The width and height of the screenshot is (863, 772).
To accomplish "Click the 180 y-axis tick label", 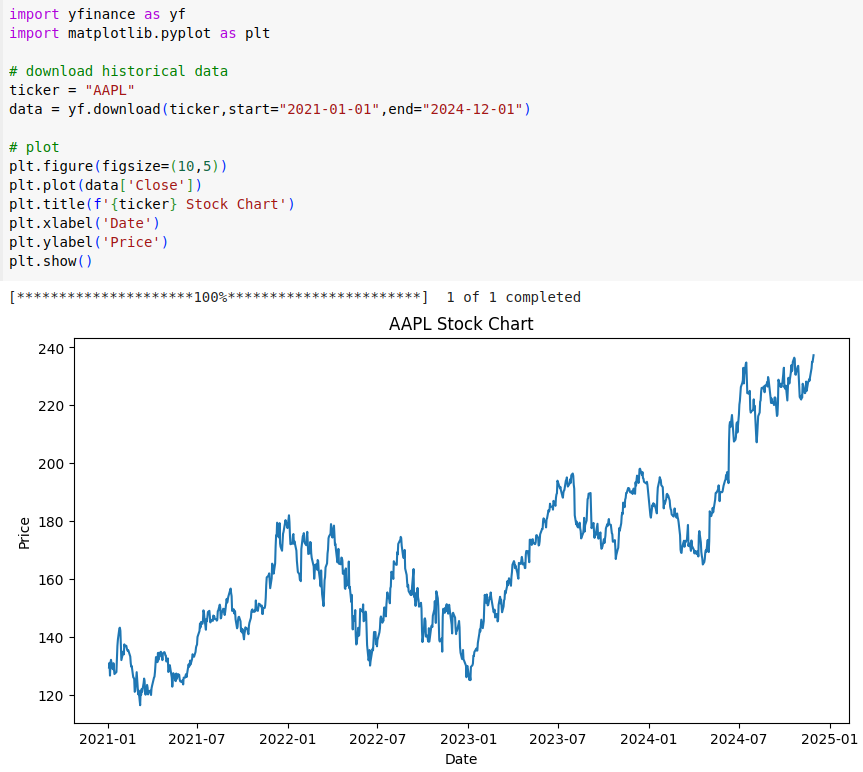I will pyautogui.click(x=51, y=522).
